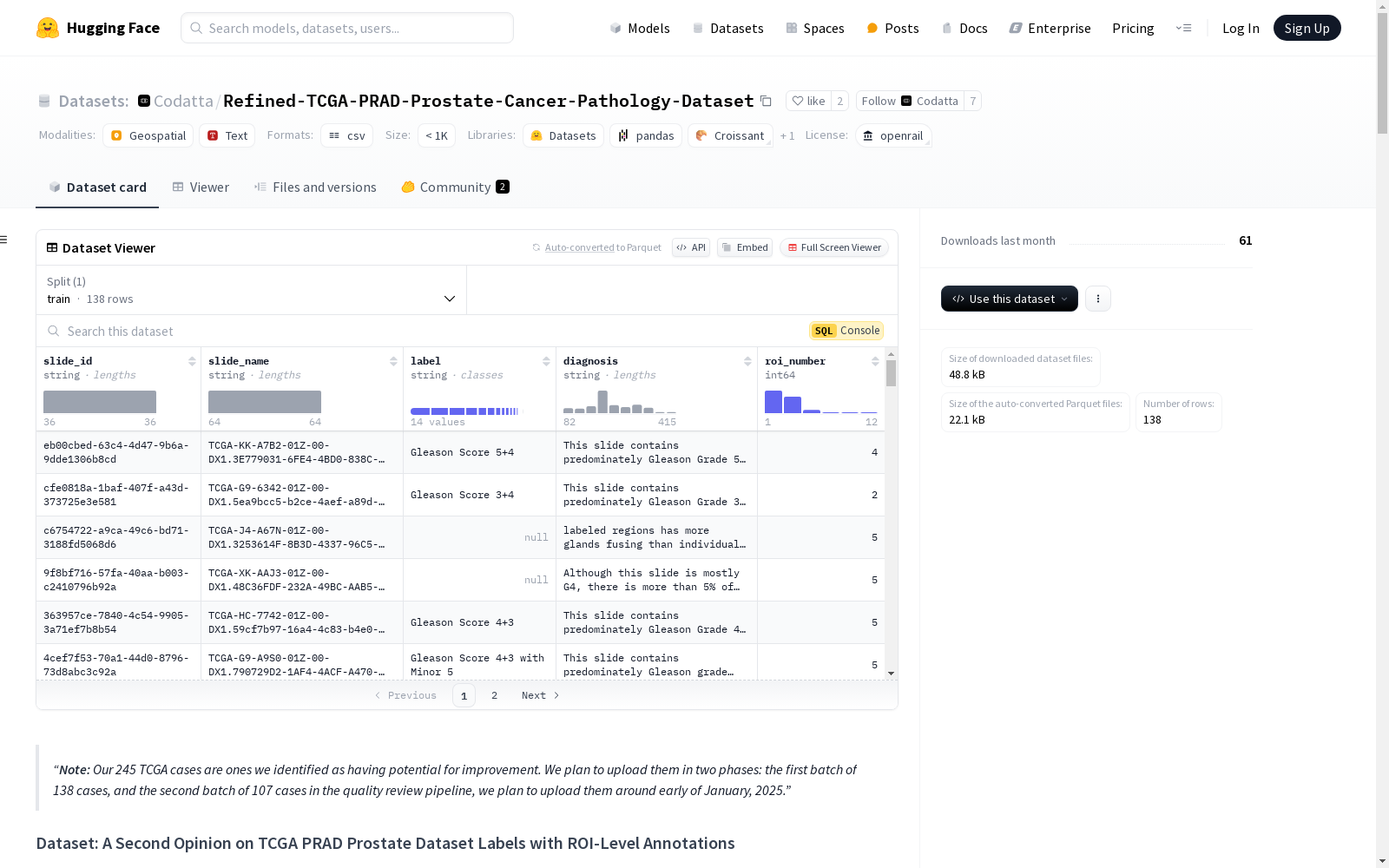Sort the slide_name column
This screenshot has height=868, width=1389.
pyautogui.click(x=393, y=361)
